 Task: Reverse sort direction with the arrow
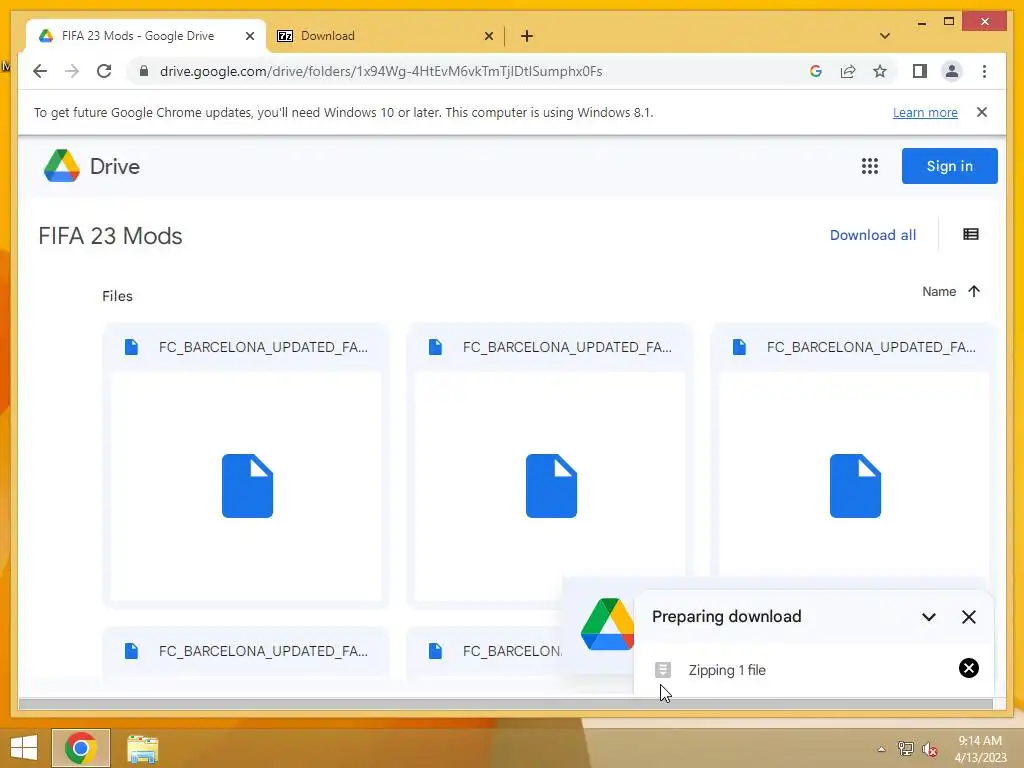click(974, 291)
